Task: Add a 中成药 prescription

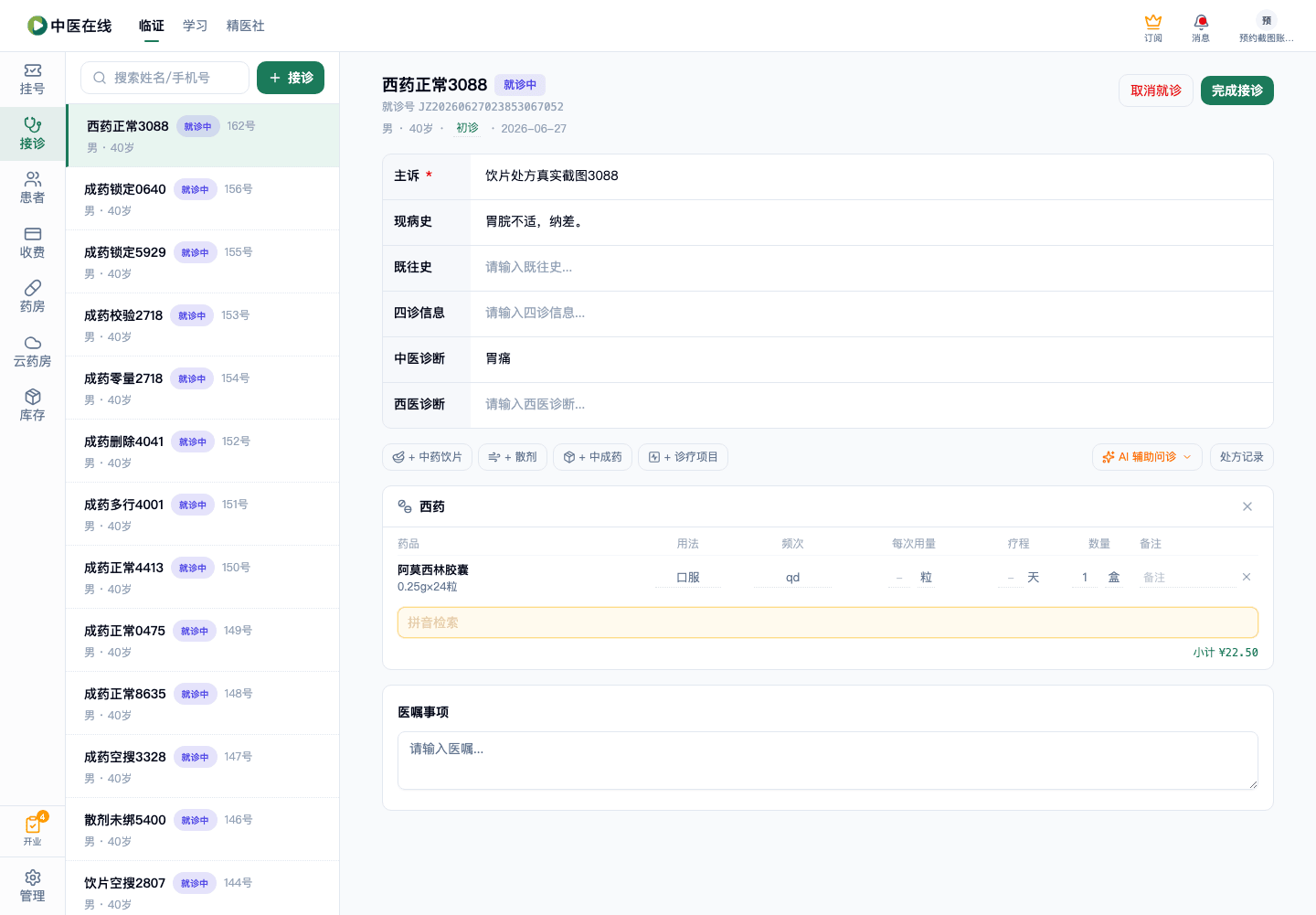Action: point(592,457)
